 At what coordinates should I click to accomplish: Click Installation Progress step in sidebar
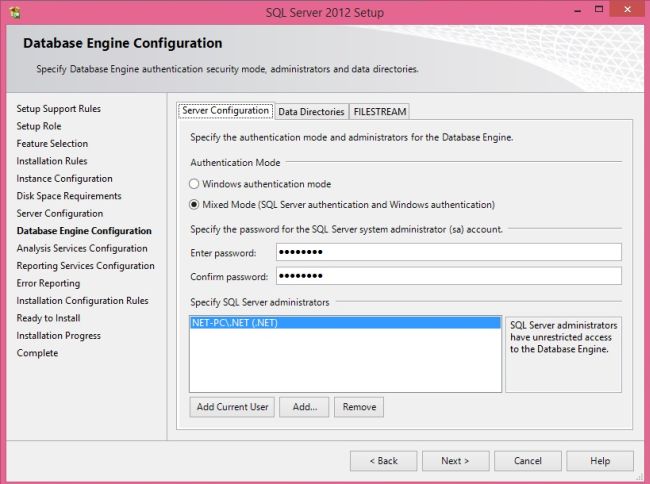58,336
